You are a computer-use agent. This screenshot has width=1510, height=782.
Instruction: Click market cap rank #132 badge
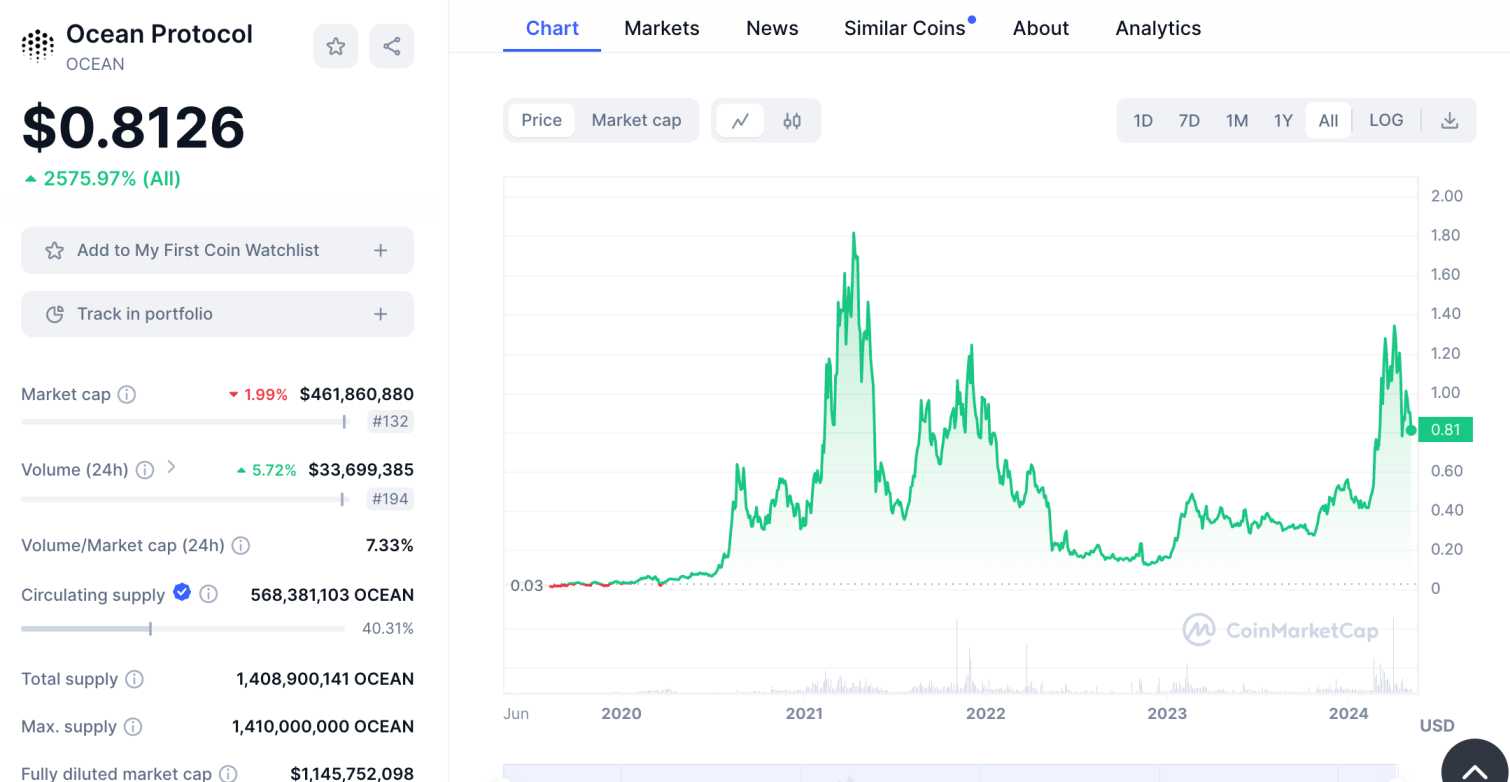tap(390, 422)
